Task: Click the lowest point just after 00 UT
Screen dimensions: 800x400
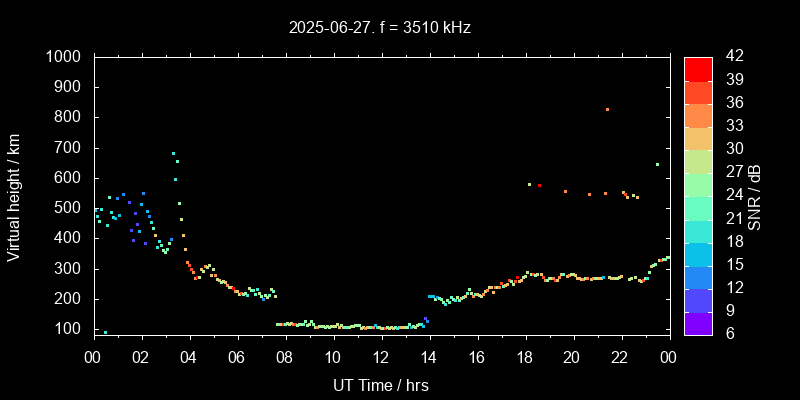Action: tap(105, 332)
